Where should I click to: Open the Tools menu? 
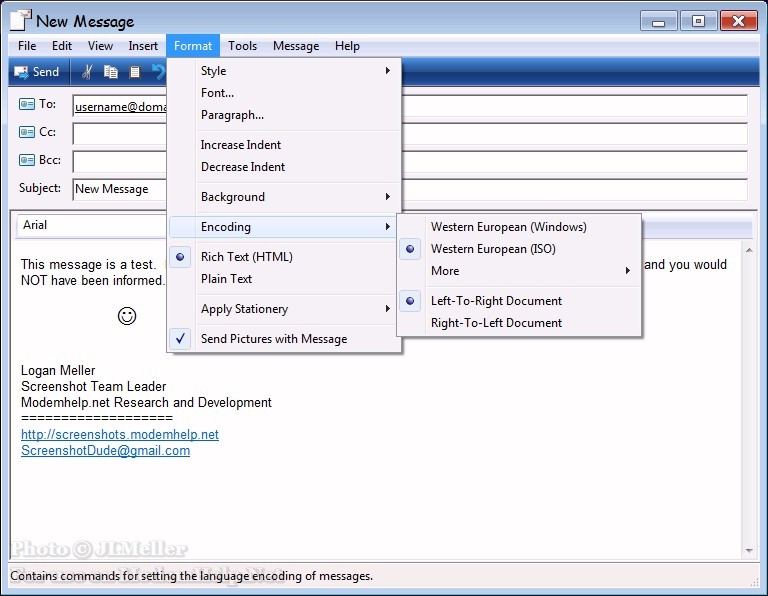click(242, 46)
